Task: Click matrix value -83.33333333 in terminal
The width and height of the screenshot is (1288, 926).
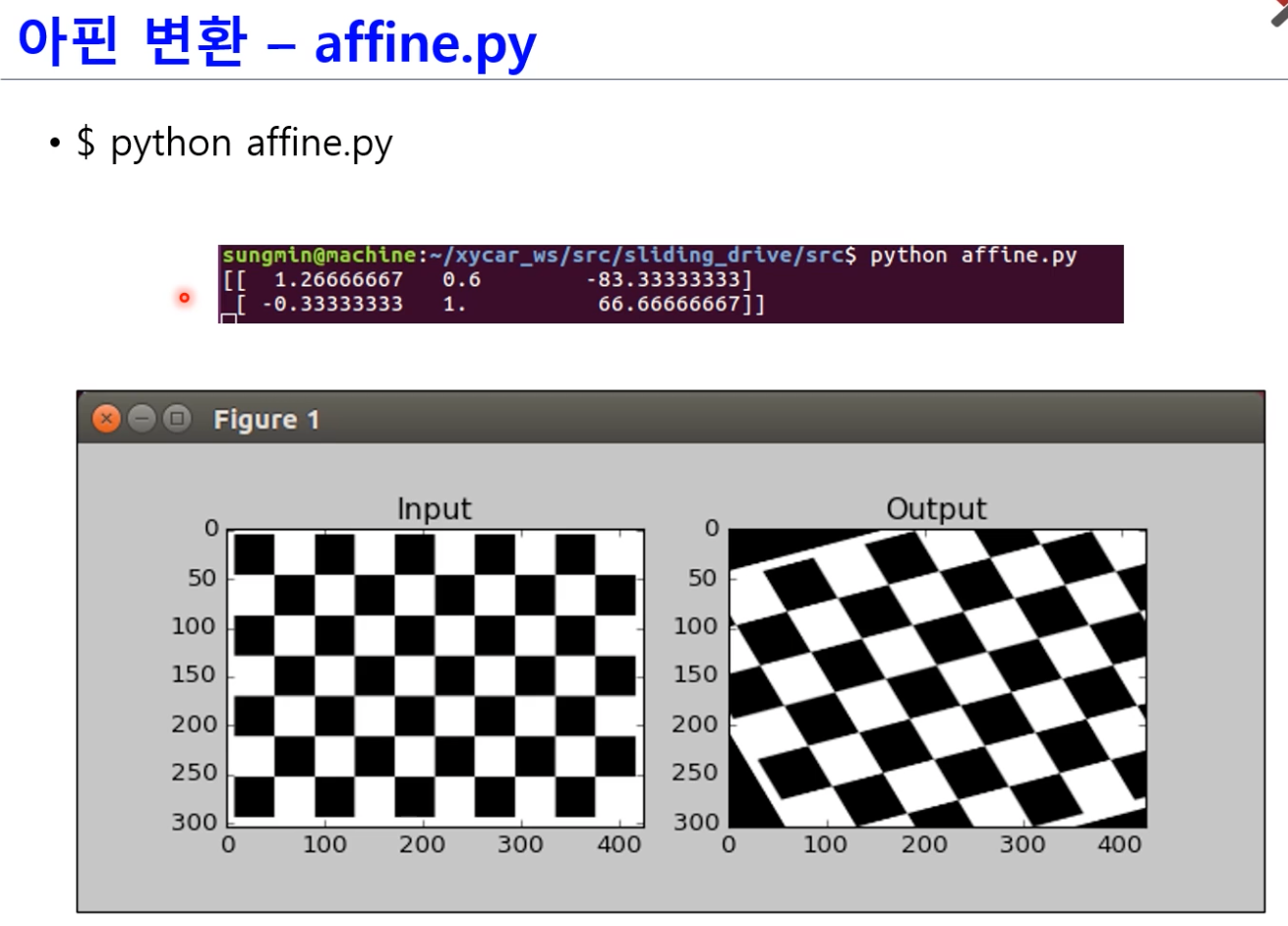Action: pos(663,279)
